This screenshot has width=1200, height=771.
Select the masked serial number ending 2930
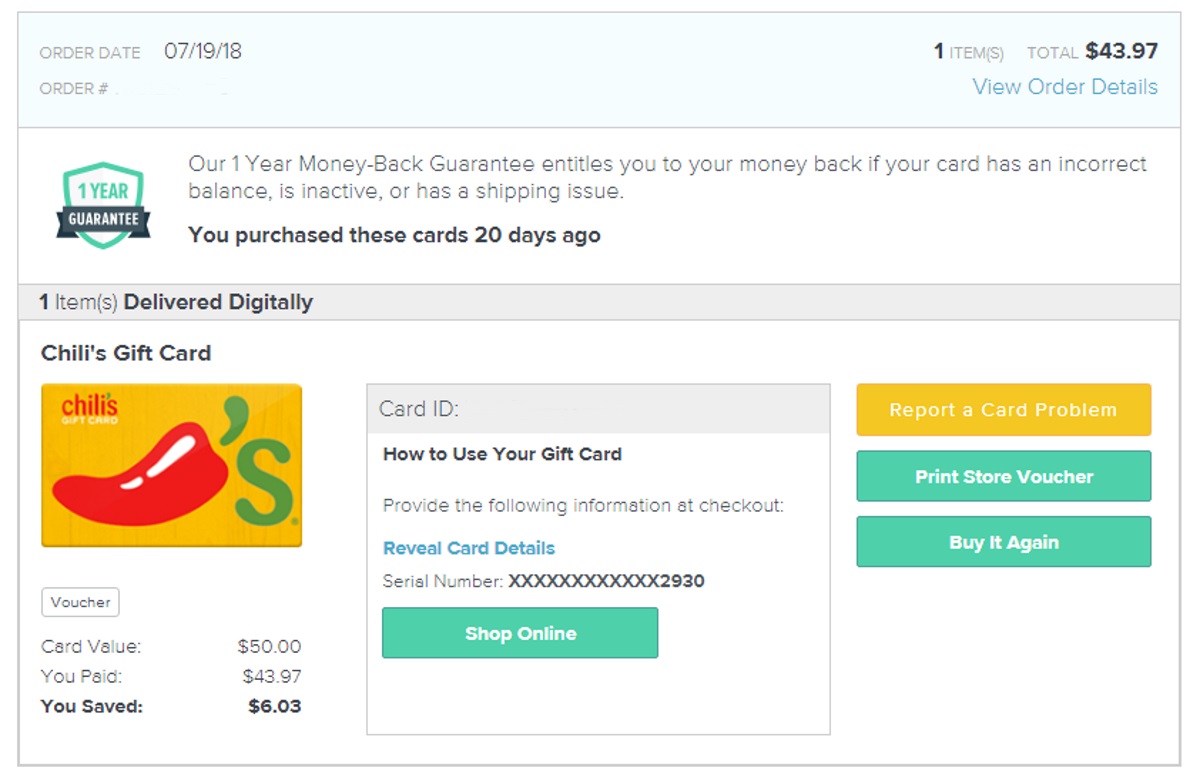click(x=606, y=581)
